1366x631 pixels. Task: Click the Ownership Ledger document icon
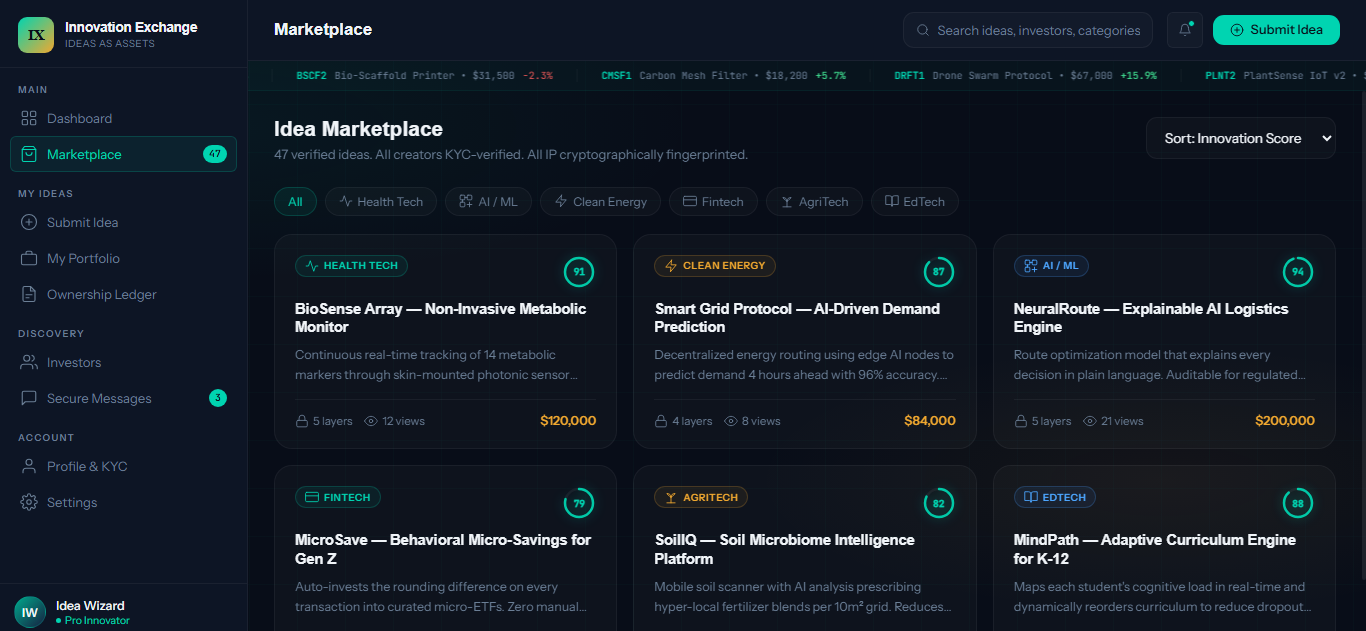coord(29,294)
